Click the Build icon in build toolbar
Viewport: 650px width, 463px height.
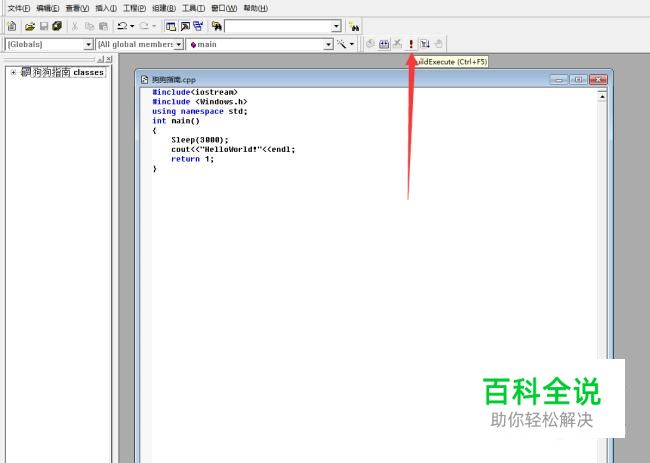point(384,44)
